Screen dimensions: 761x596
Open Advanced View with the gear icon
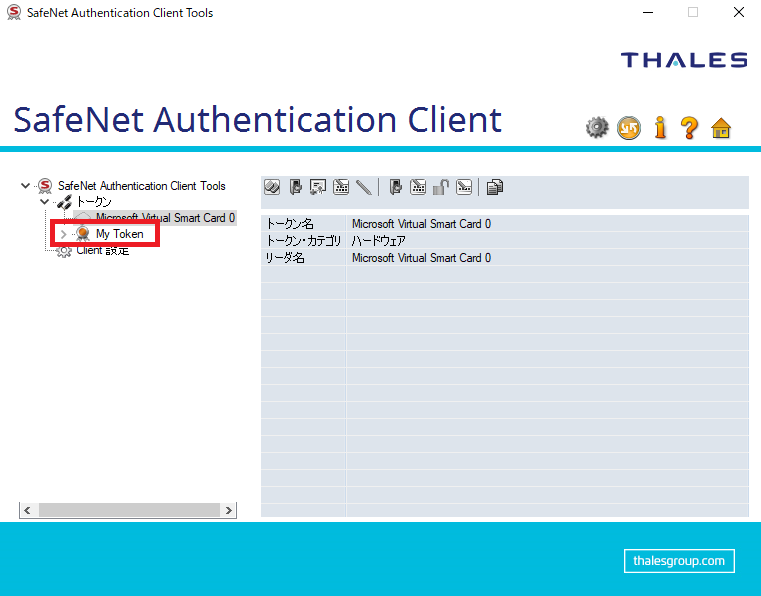(597, 127)
